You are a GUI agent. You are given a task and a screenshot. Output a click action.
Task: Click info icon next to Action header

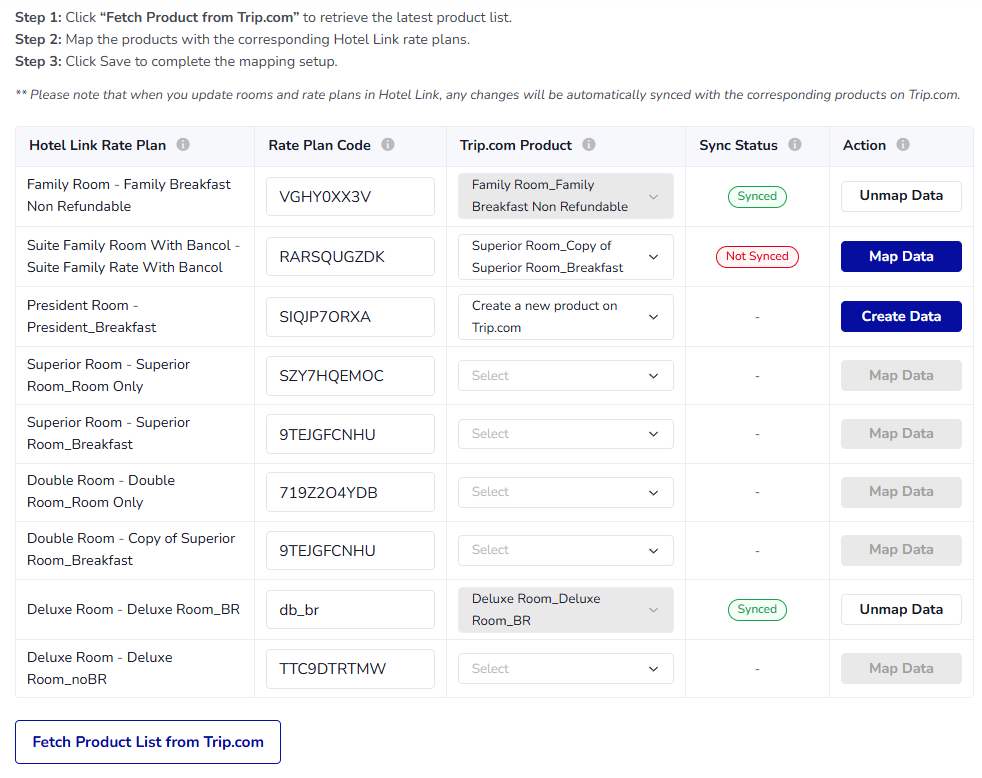click(x=903, y=145)
